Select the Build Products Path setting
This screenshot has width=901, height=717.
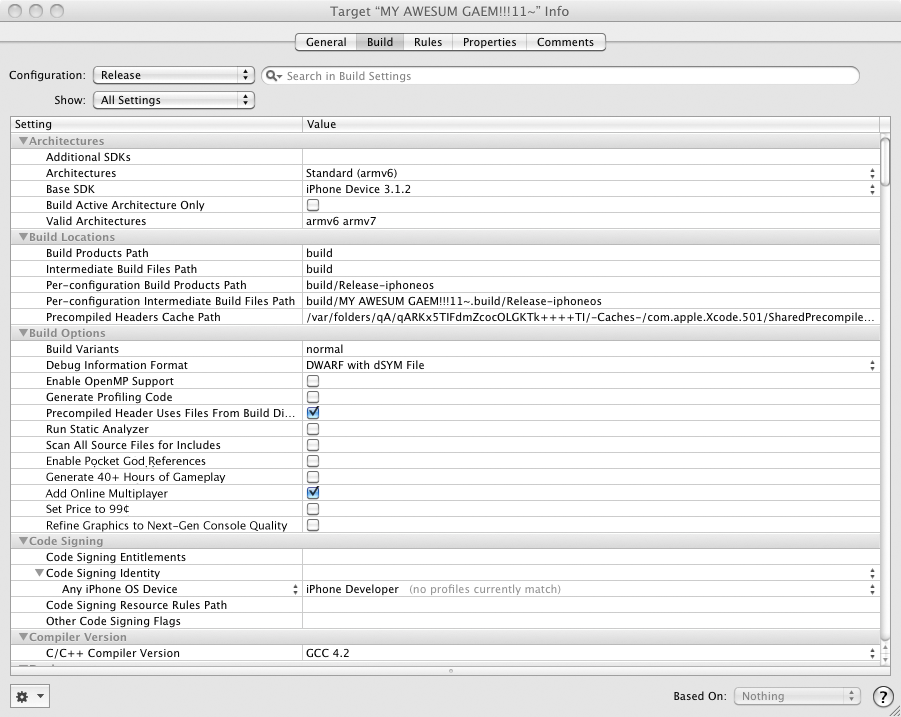445,253
